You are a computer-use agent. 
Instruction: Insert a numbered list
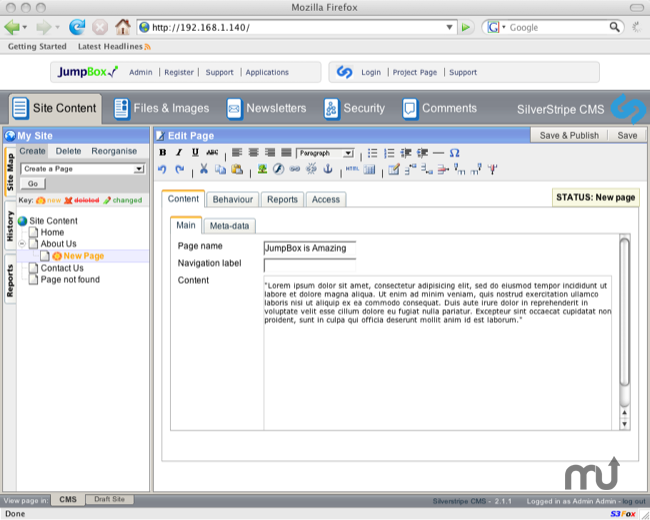[389, 153]
